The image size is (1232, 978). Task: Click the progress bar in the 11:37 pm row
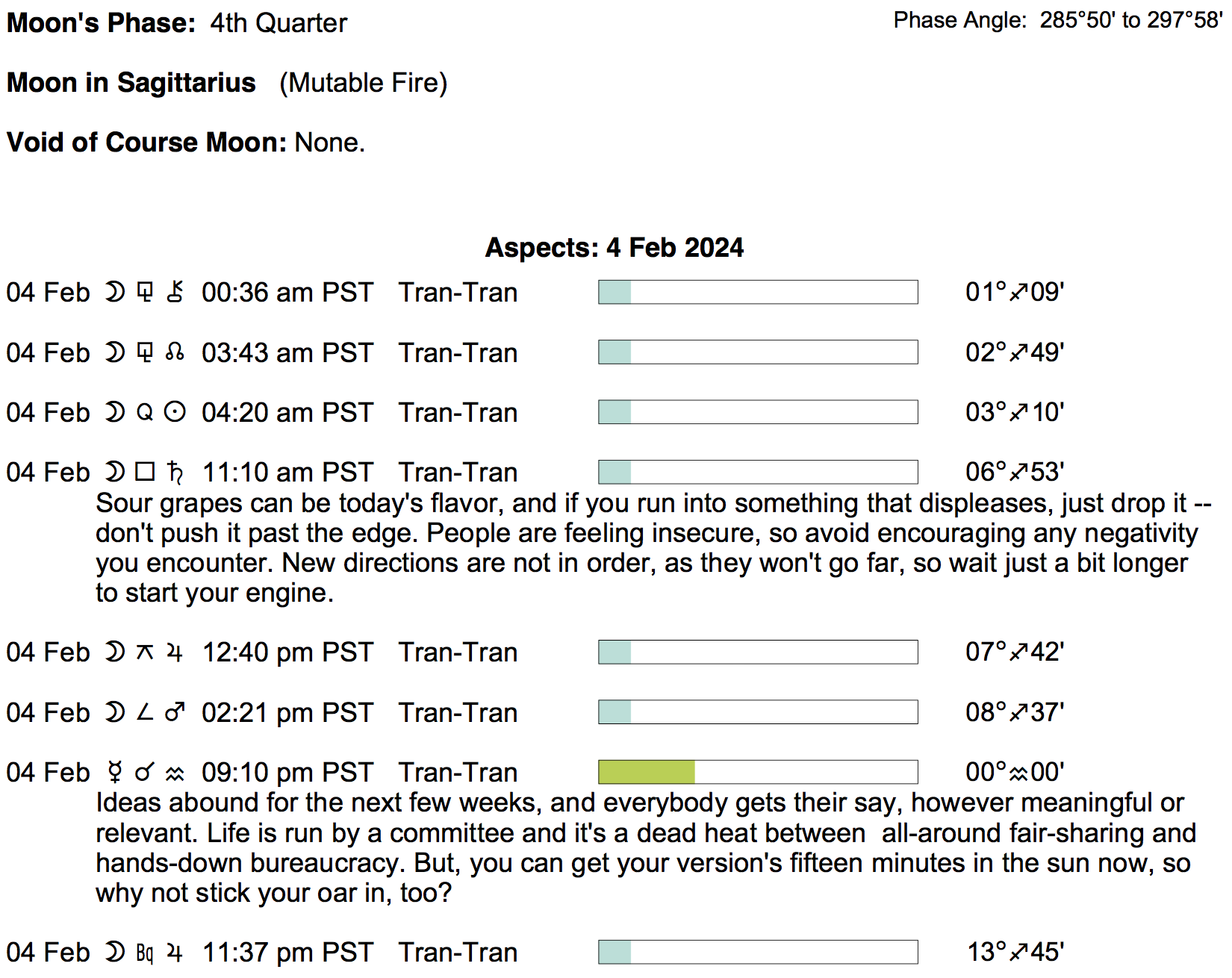(758, 952)
